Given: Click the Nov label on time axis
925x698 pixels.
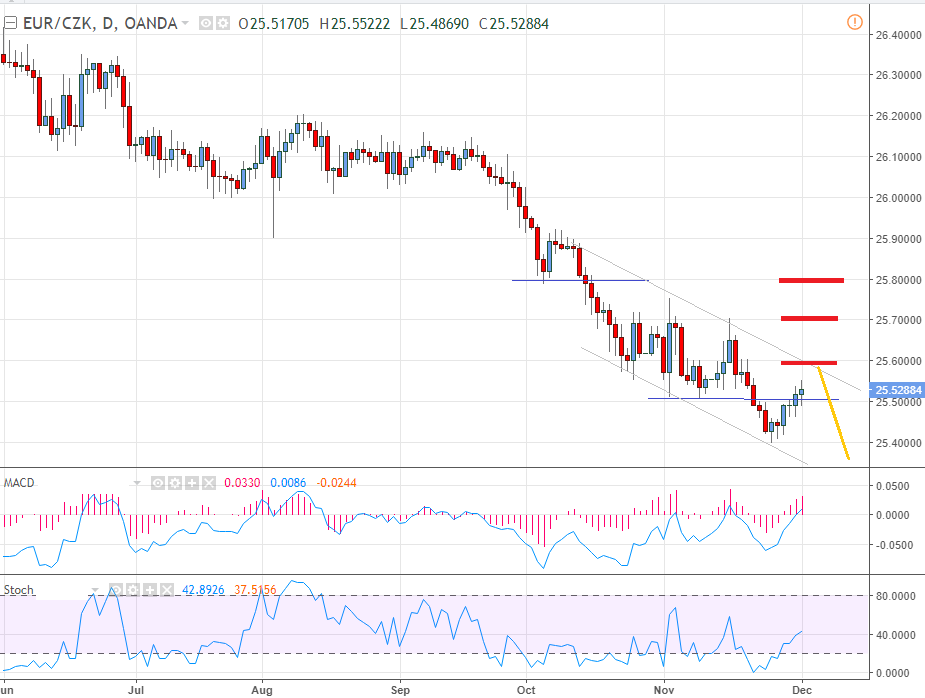Looking at the screenshot, I should point(664,690).
